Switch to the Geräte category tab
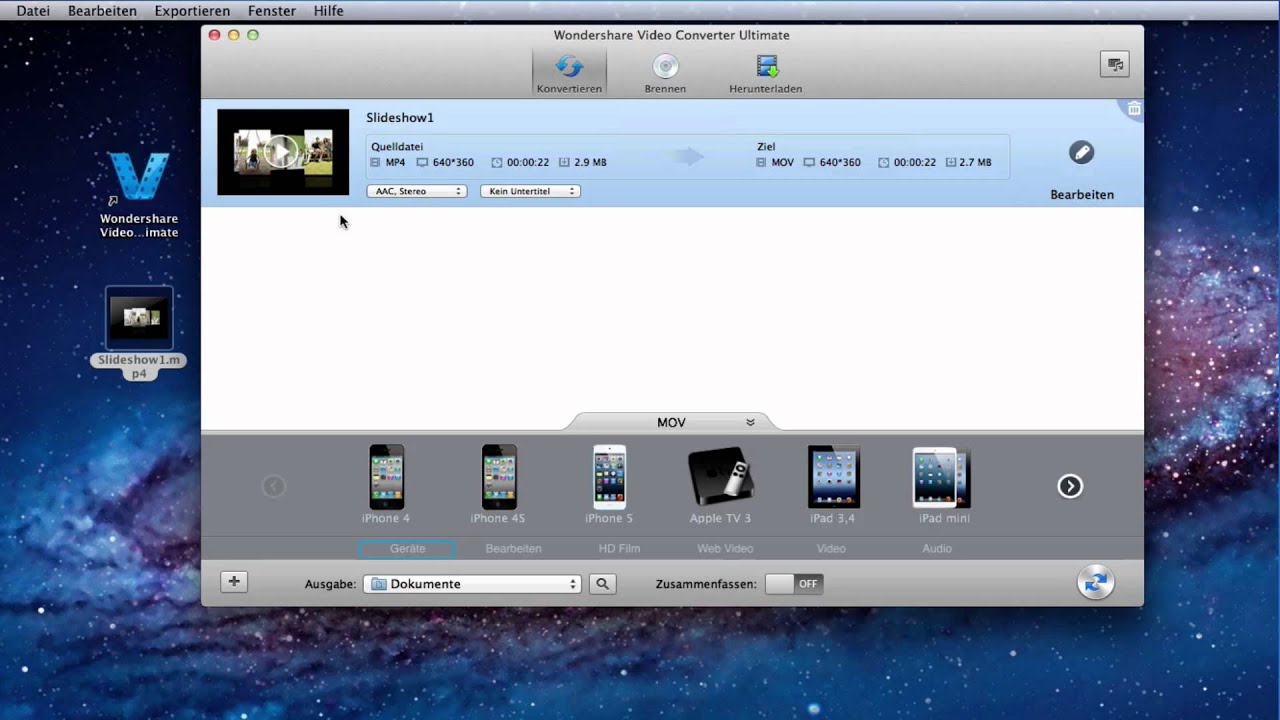1280x720 pixels. (x=407, y=548)
